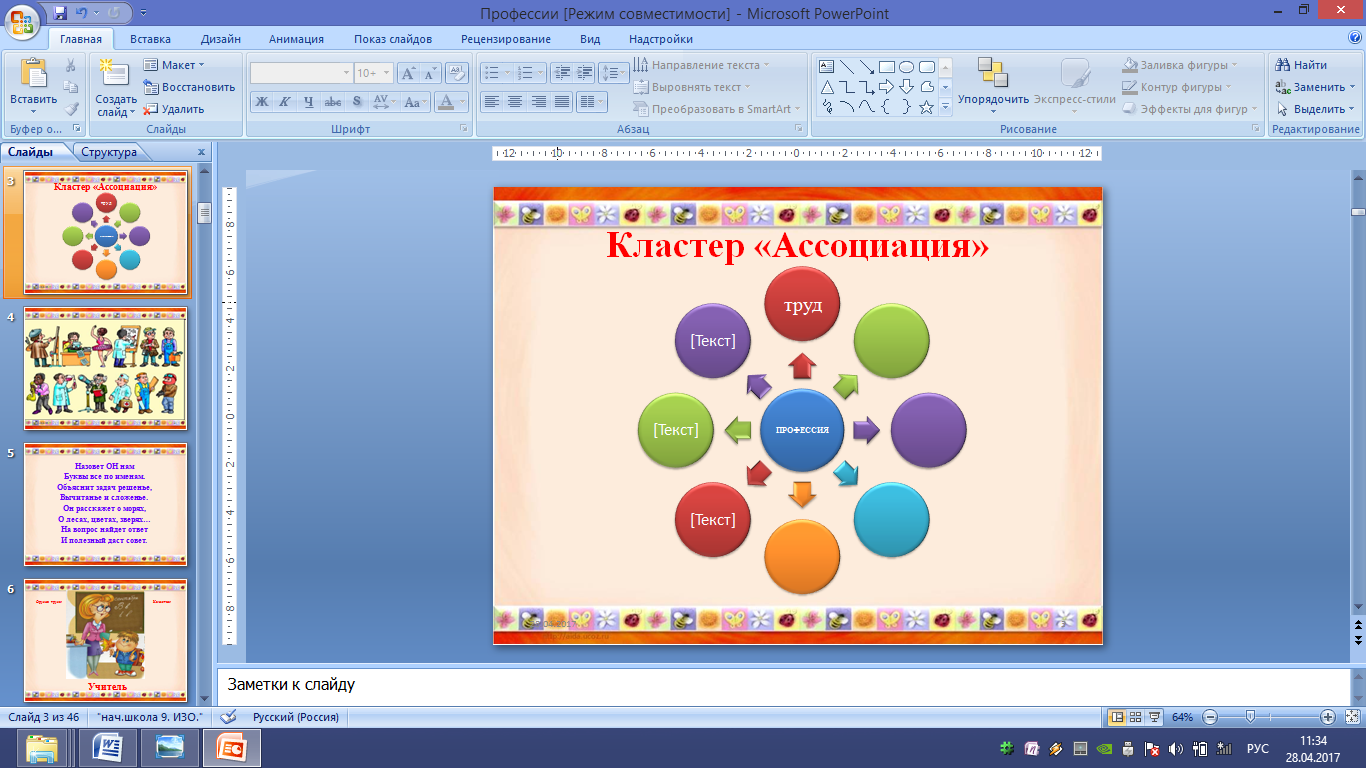
Task: Toggle text shadow S formatting
Action: pos(356,101)
